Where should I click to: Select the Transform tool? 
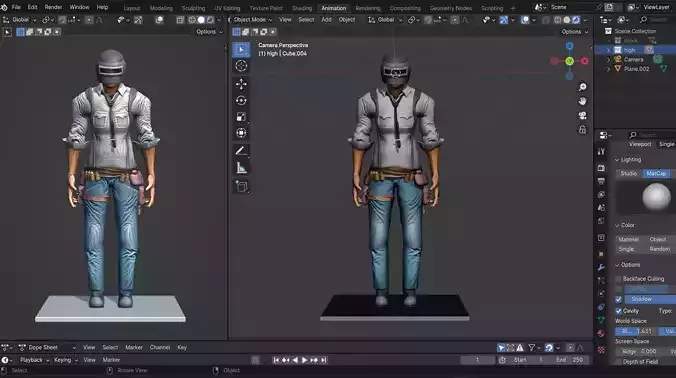pyautogui.click(x=241, y=133)
